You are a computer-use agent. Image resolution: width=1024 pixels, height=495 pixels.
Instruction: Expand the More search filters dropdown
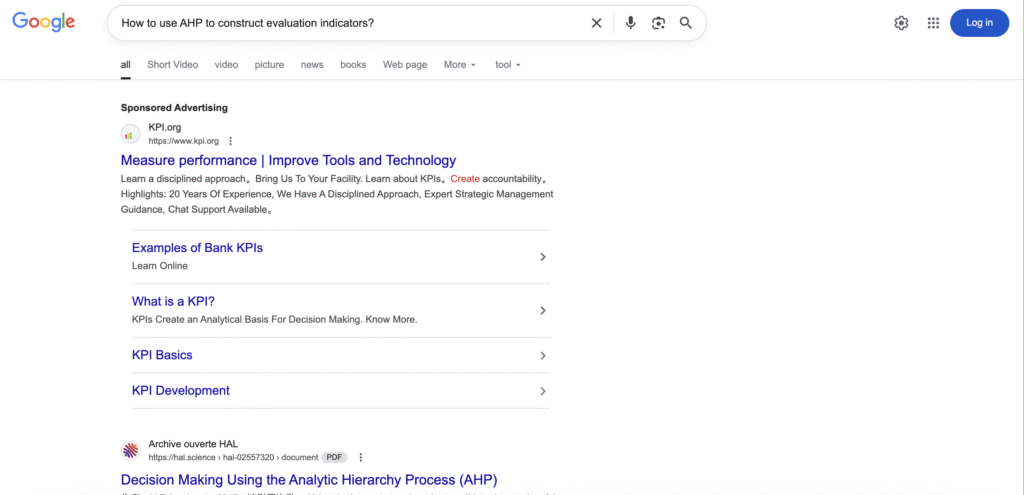[x=460, y=65]
